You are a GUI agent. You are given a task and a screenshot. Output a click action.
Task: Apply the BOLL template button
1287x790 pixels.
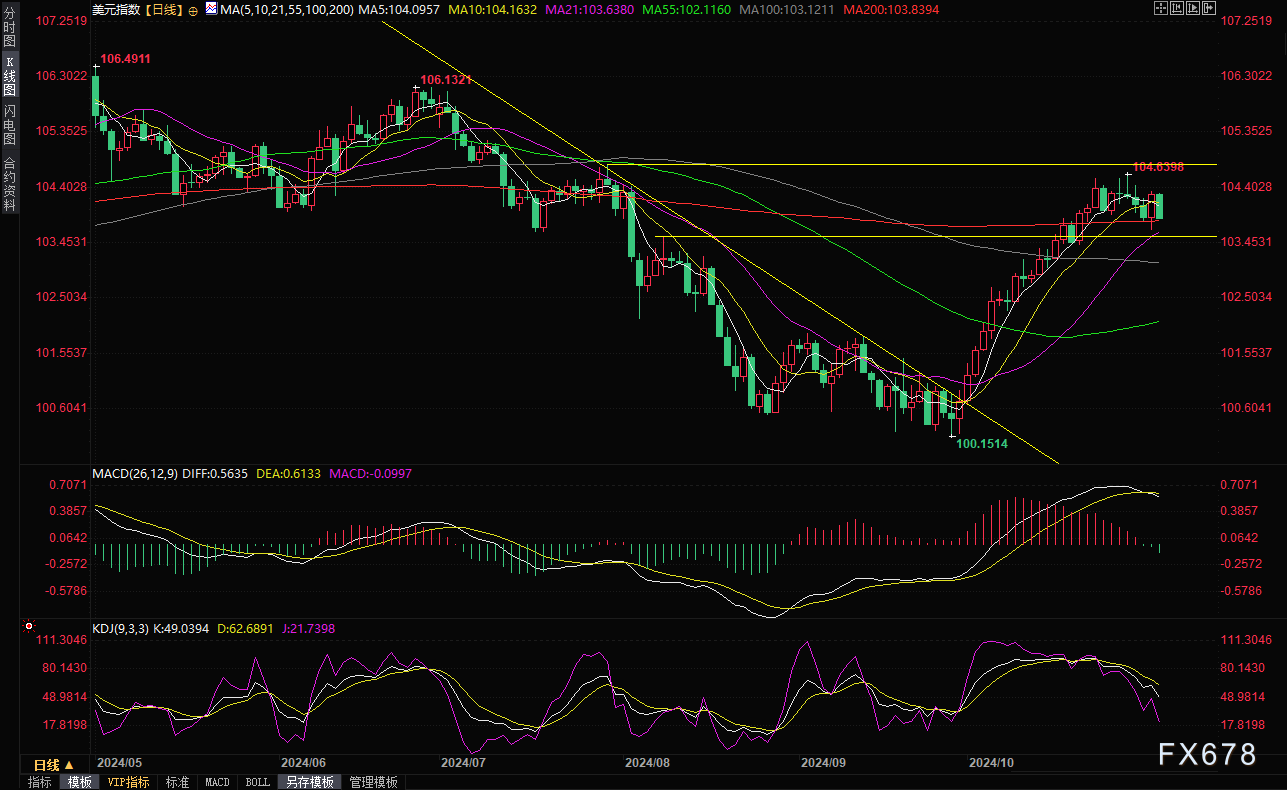pyautogui.click(x=257, y=782)
